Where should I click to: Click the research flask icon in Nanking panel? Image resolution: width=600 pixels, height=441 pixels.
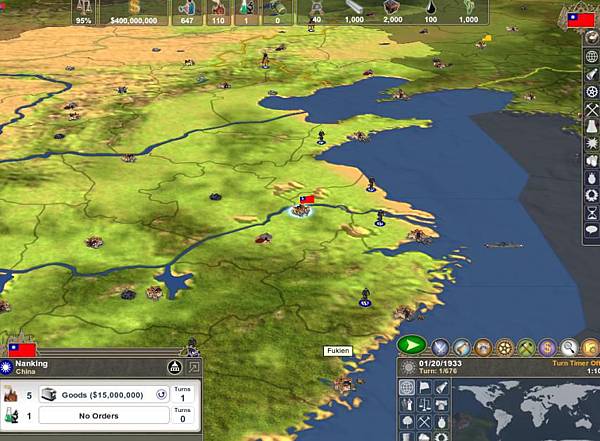click(x=11, y=416)
